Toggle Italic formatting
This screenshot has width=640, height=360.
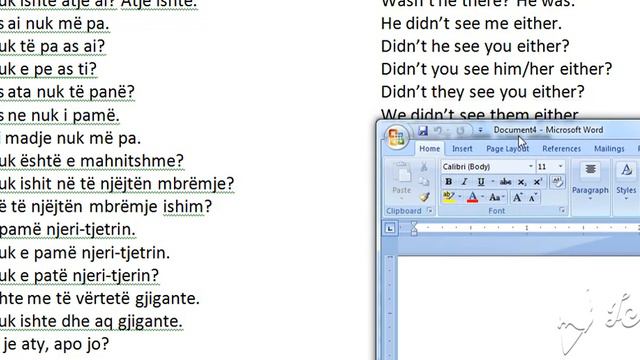pos(464,182)
